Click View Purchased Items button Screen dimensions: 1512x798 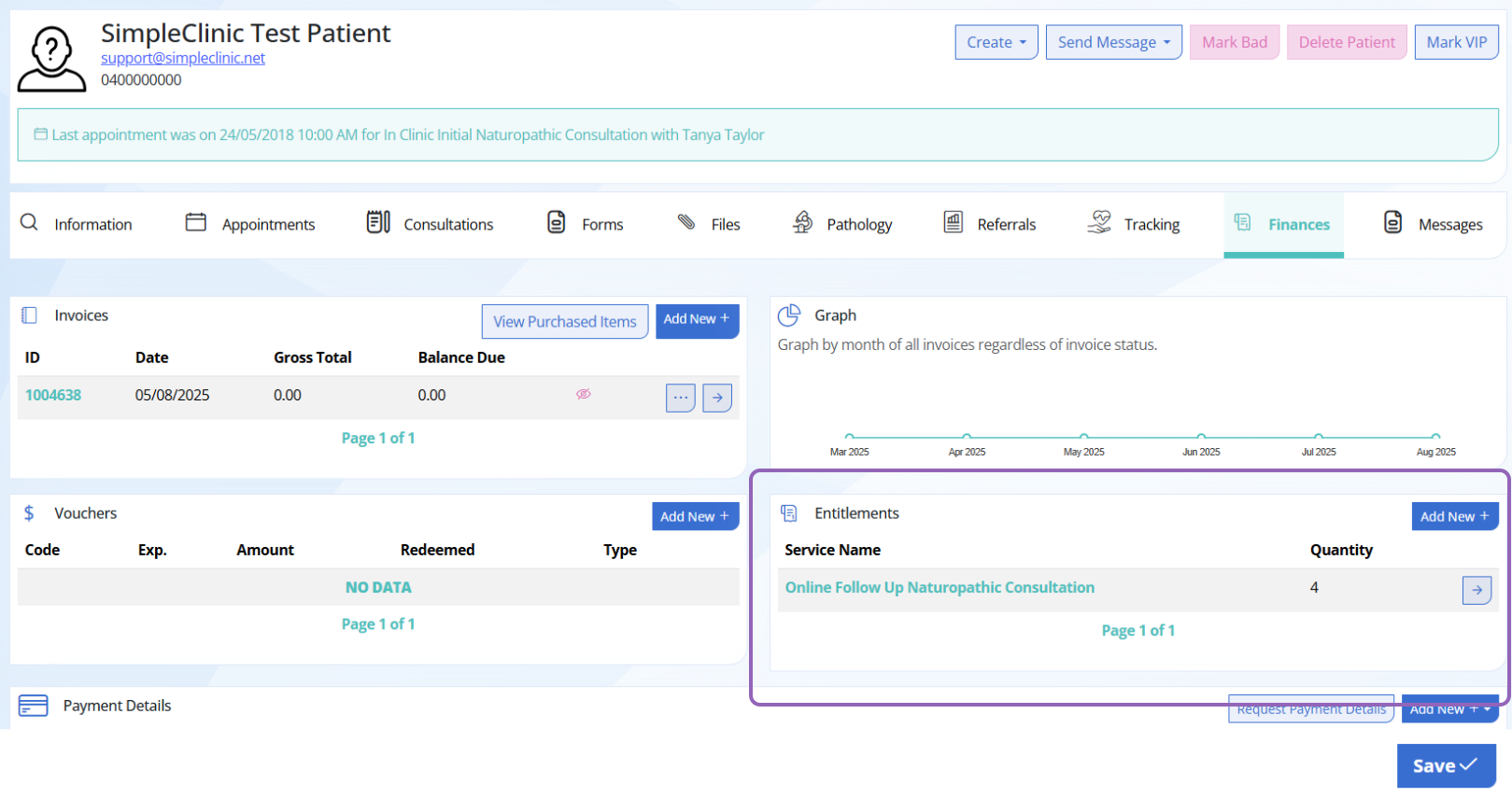[565, 322]
